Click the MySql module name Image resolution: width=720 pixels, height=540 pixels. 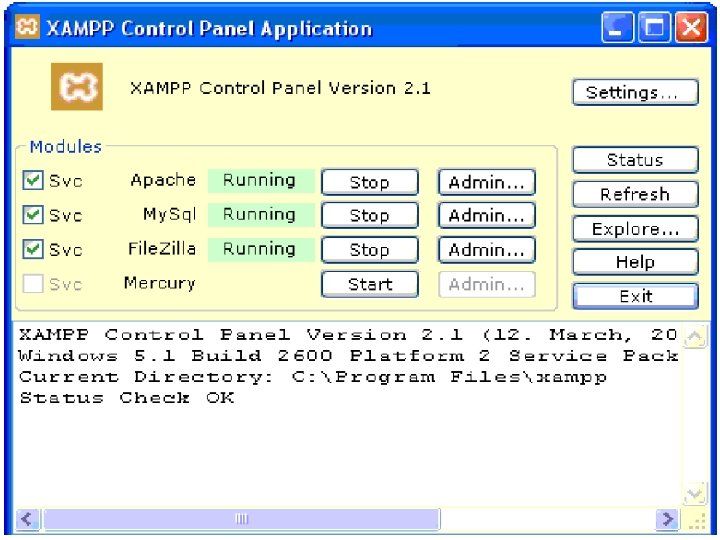(169, 214)
